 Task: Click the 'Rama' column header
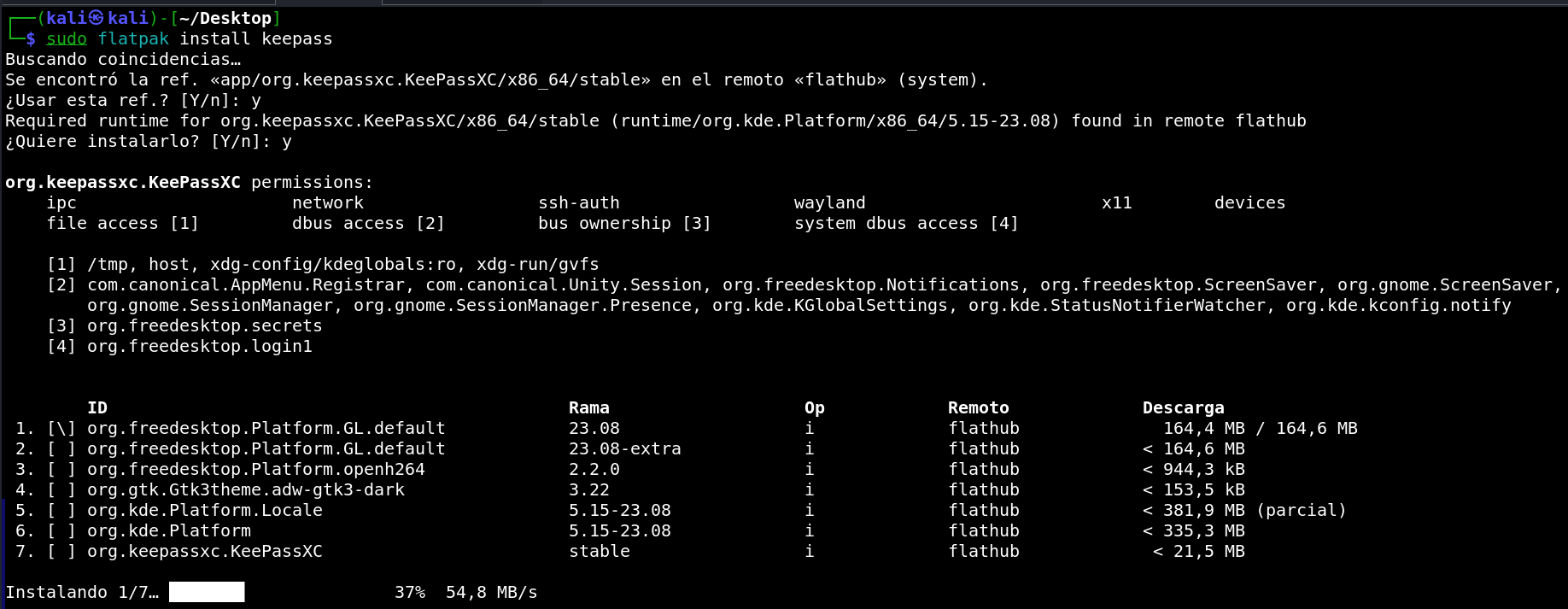point(589,407)
